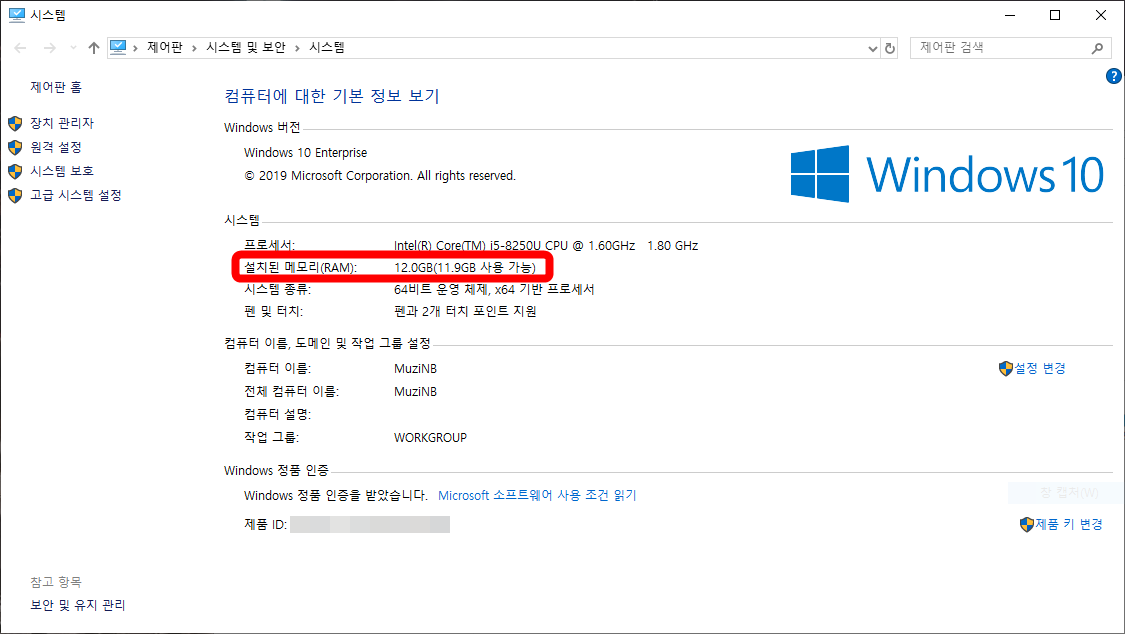This screenshot has width=1125, height=634.
Task: Open Microsoft 소프트웨어 사용 조건 읽기 link
Action: pos(537,496)
